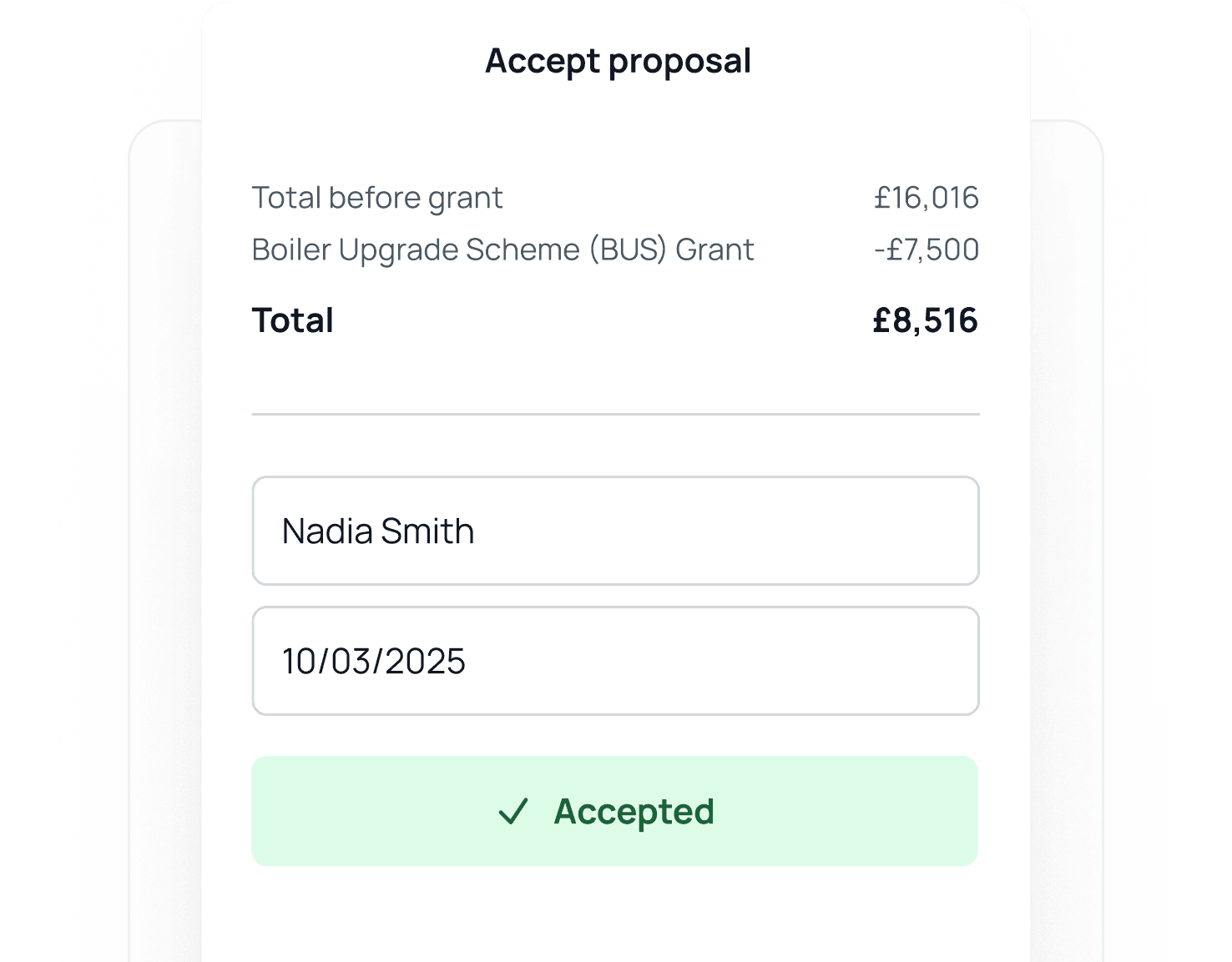Select the Total before grant label
1232x962 pixels.
(x=377, y=199)
